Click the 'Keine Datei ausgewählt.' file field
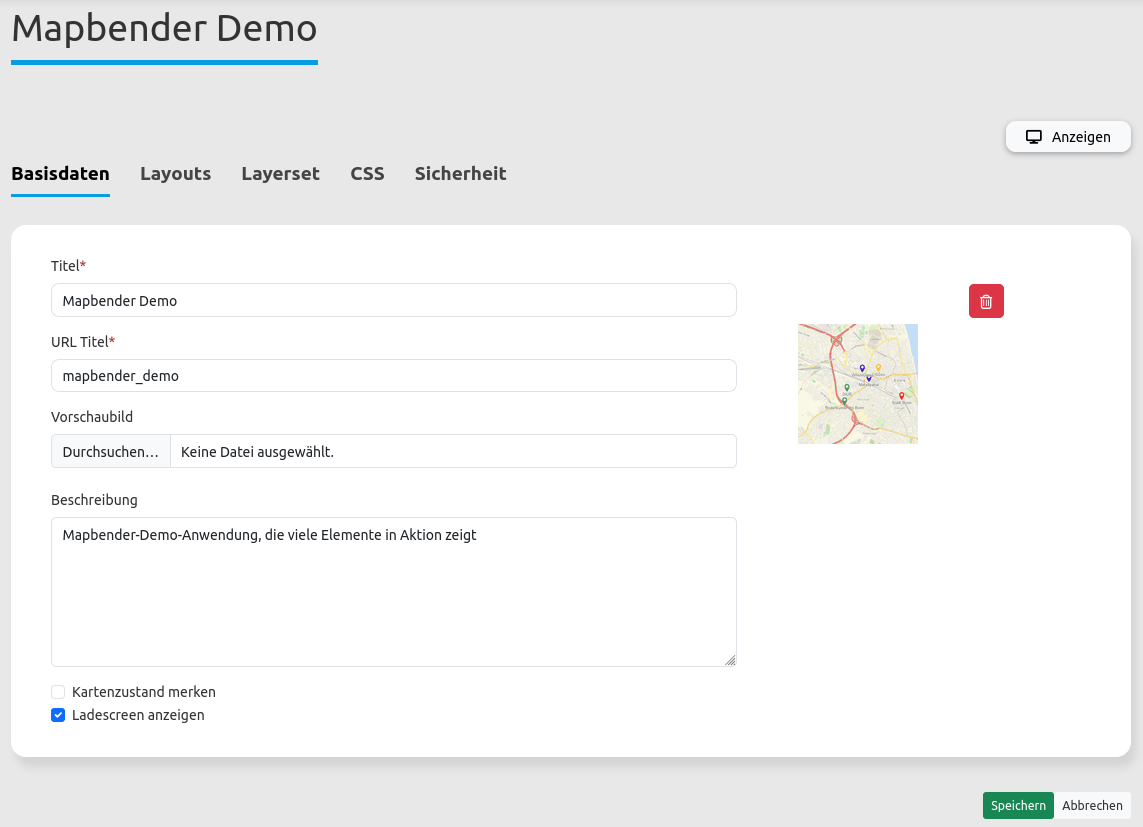Viewport: 1143px width, 827px height. pos(452,452)
